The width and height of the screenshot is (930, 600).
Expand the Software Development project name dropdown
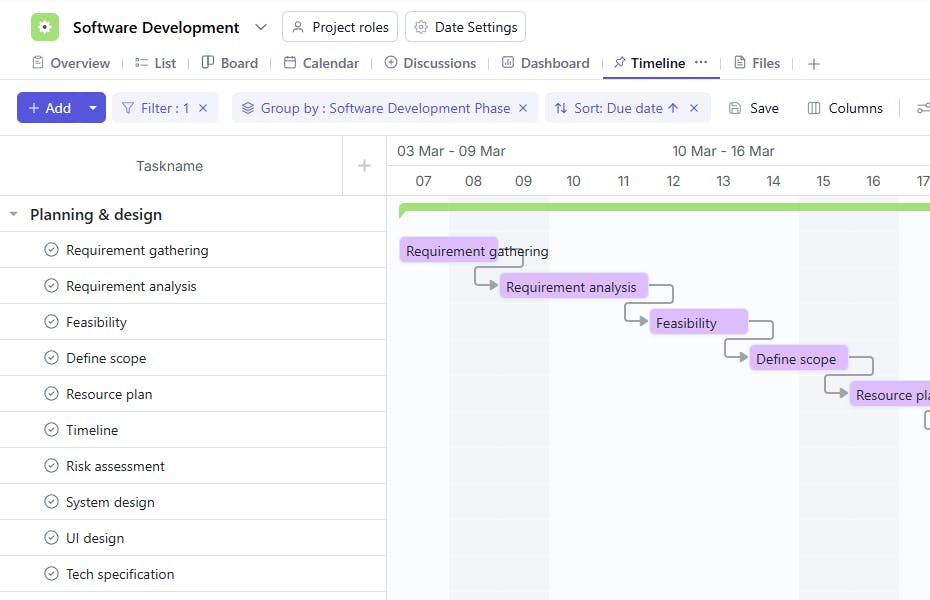[x=261, y=27]
